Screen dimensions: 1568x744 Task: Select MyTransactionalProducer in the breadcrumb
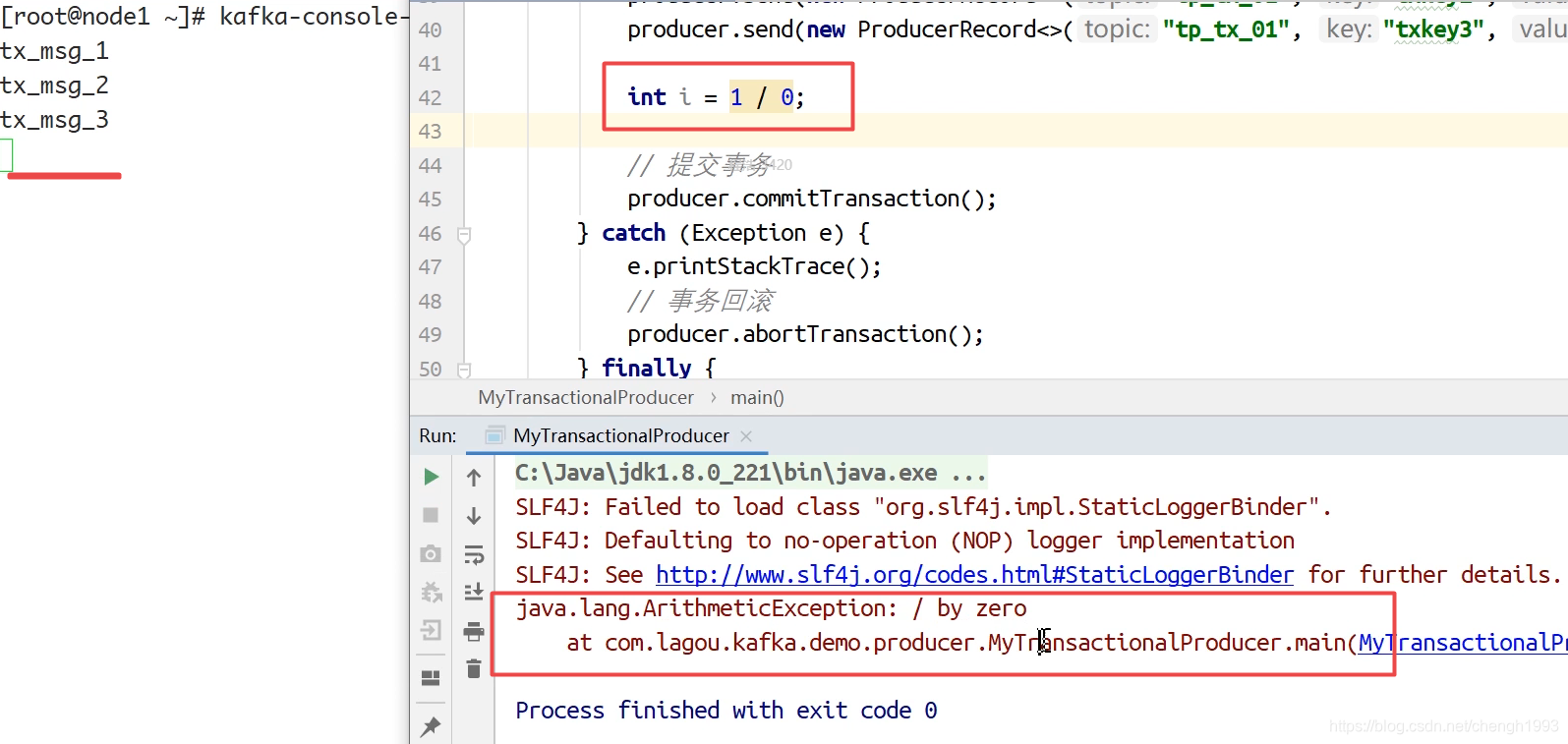pos(586,398)
